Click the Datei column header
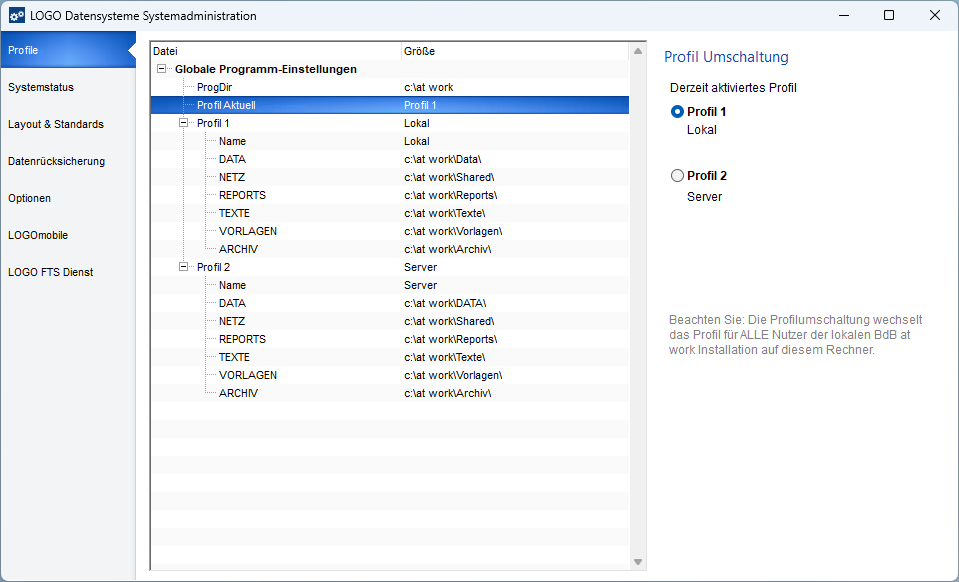The height and width of the screenshot is (582, 959). click(276, 51)
